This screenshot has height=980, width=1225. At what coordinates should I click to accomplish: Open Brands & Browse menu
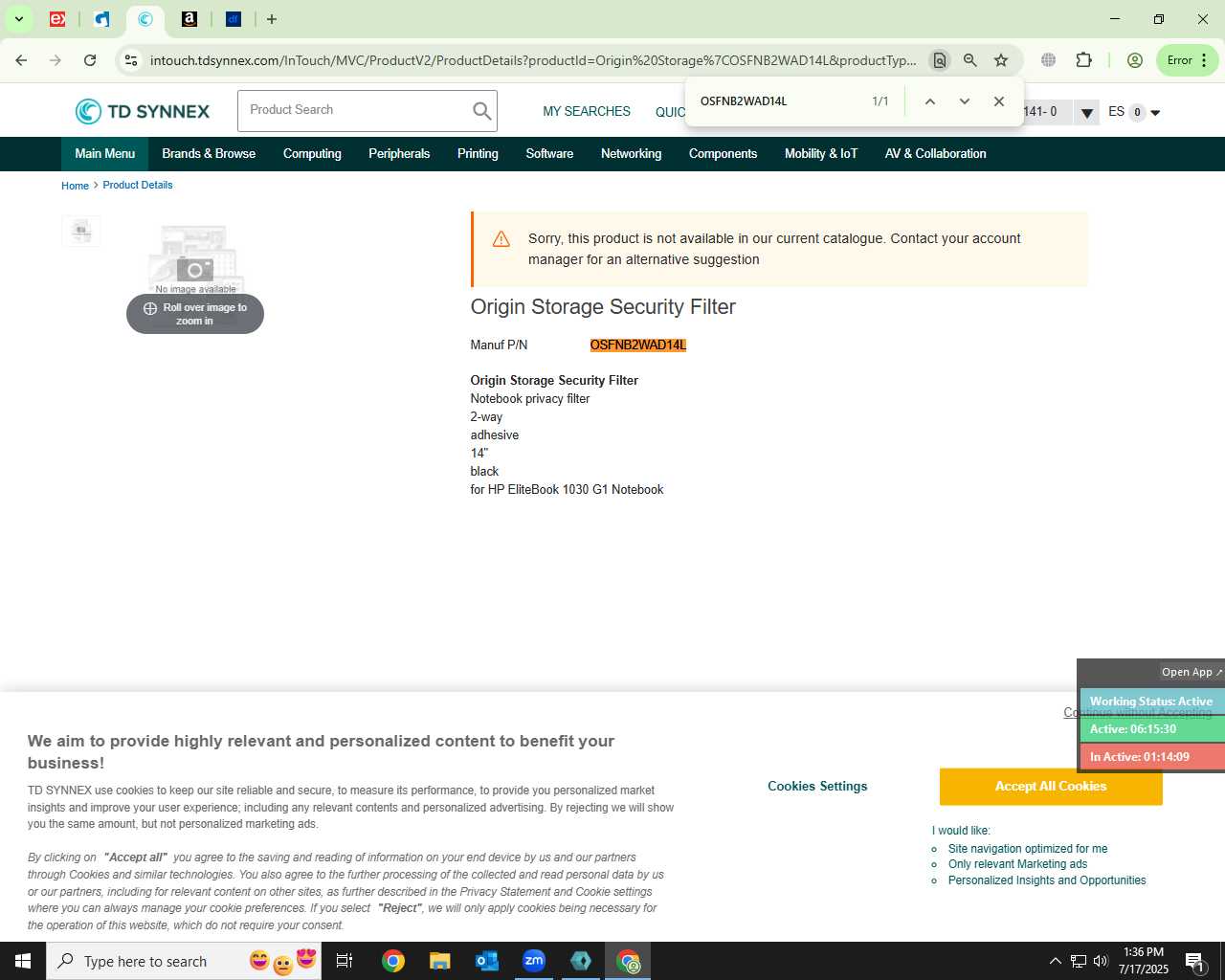[209, 154]
